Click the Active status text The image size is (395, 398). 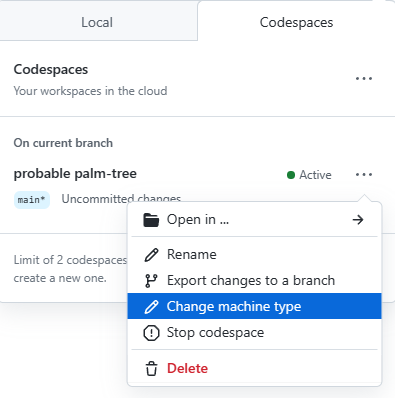coord(315,175)
